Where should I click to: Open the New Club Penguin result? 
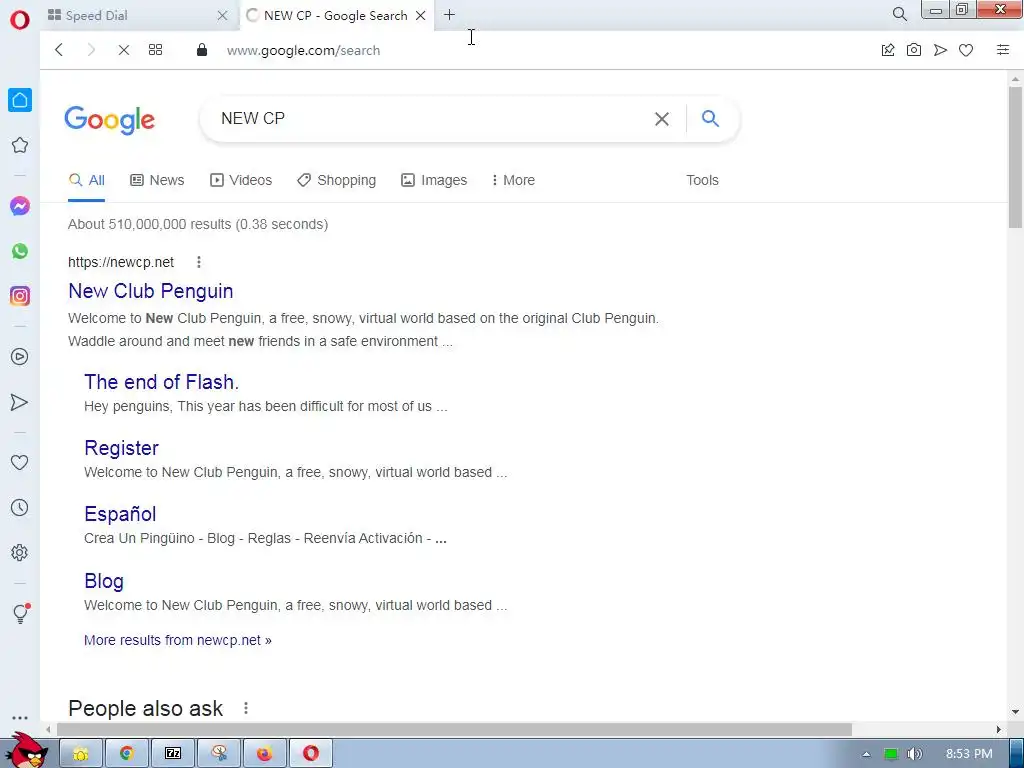coord(151,291)
